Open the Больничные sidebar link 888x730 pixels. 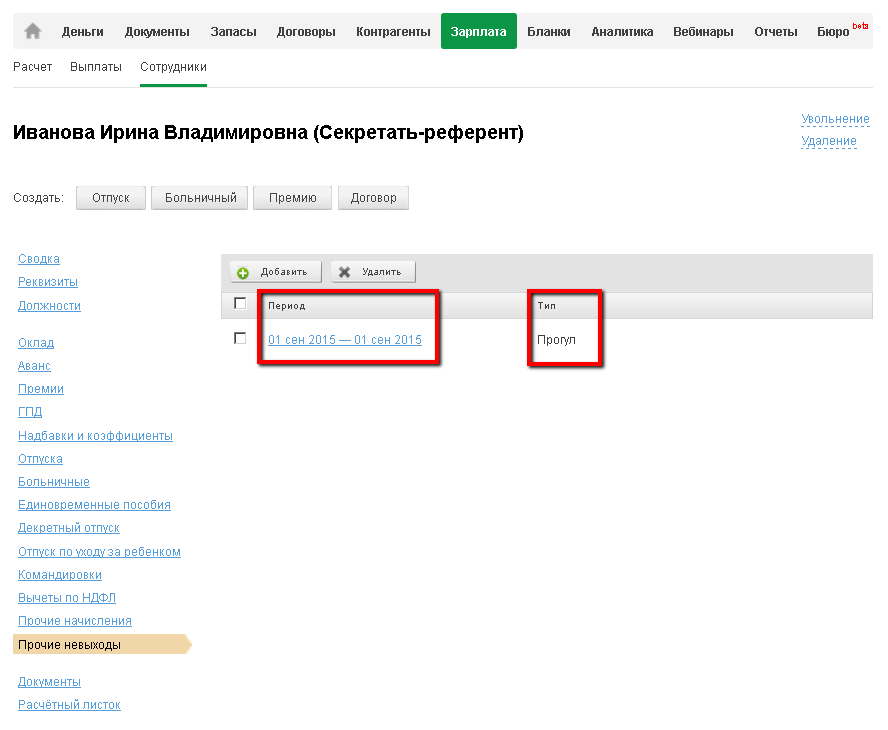tap(54, 482)
